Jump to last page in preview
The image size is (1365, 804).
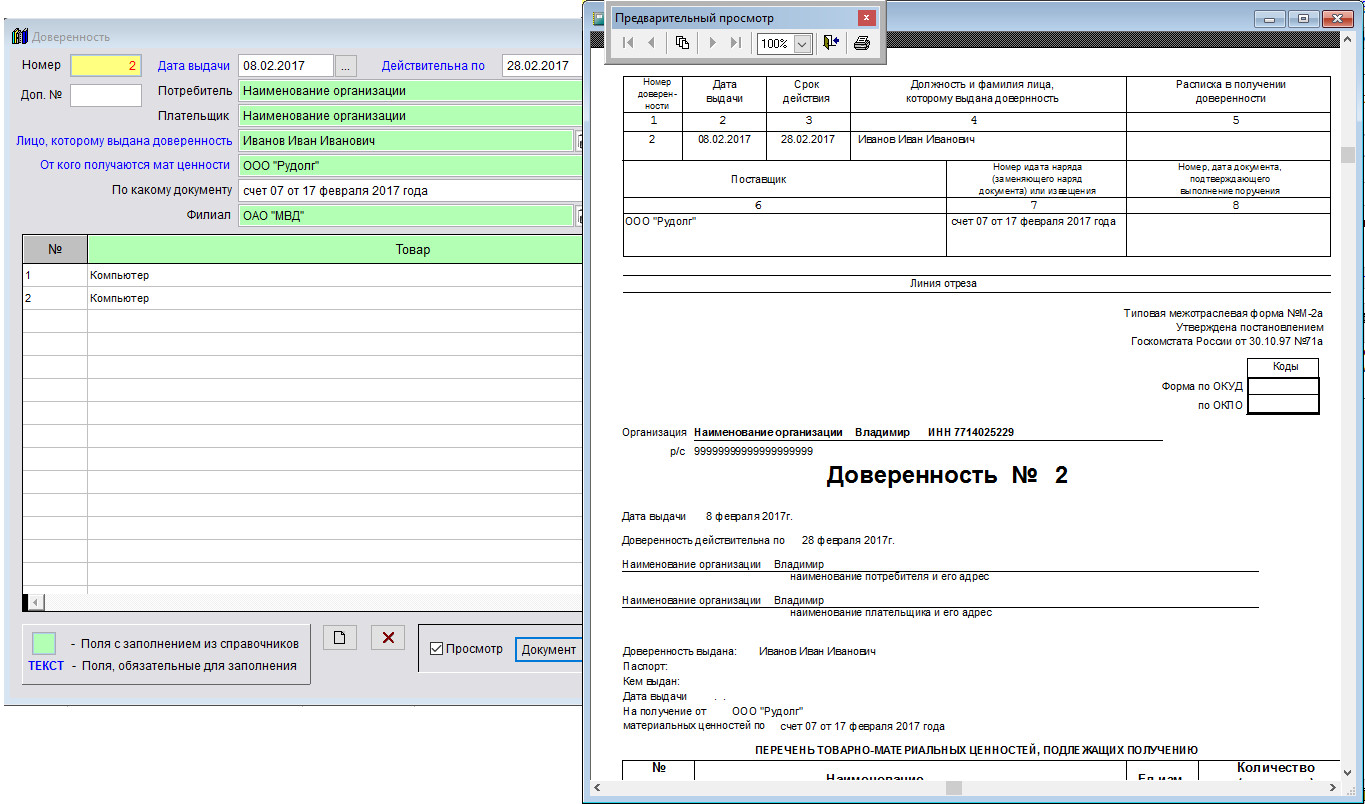(x=736, y=43)
